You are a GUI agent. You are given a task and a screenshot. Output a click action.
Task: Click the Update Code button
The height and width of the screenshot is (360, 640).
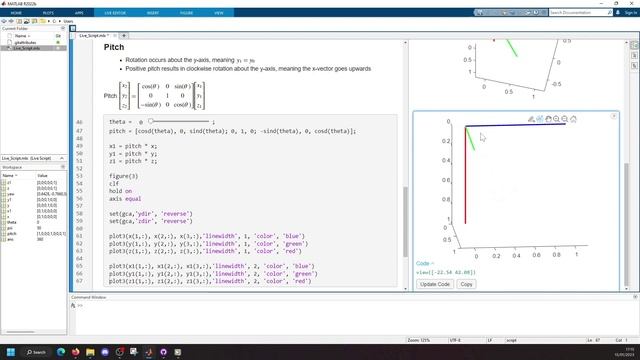point(435,284)
